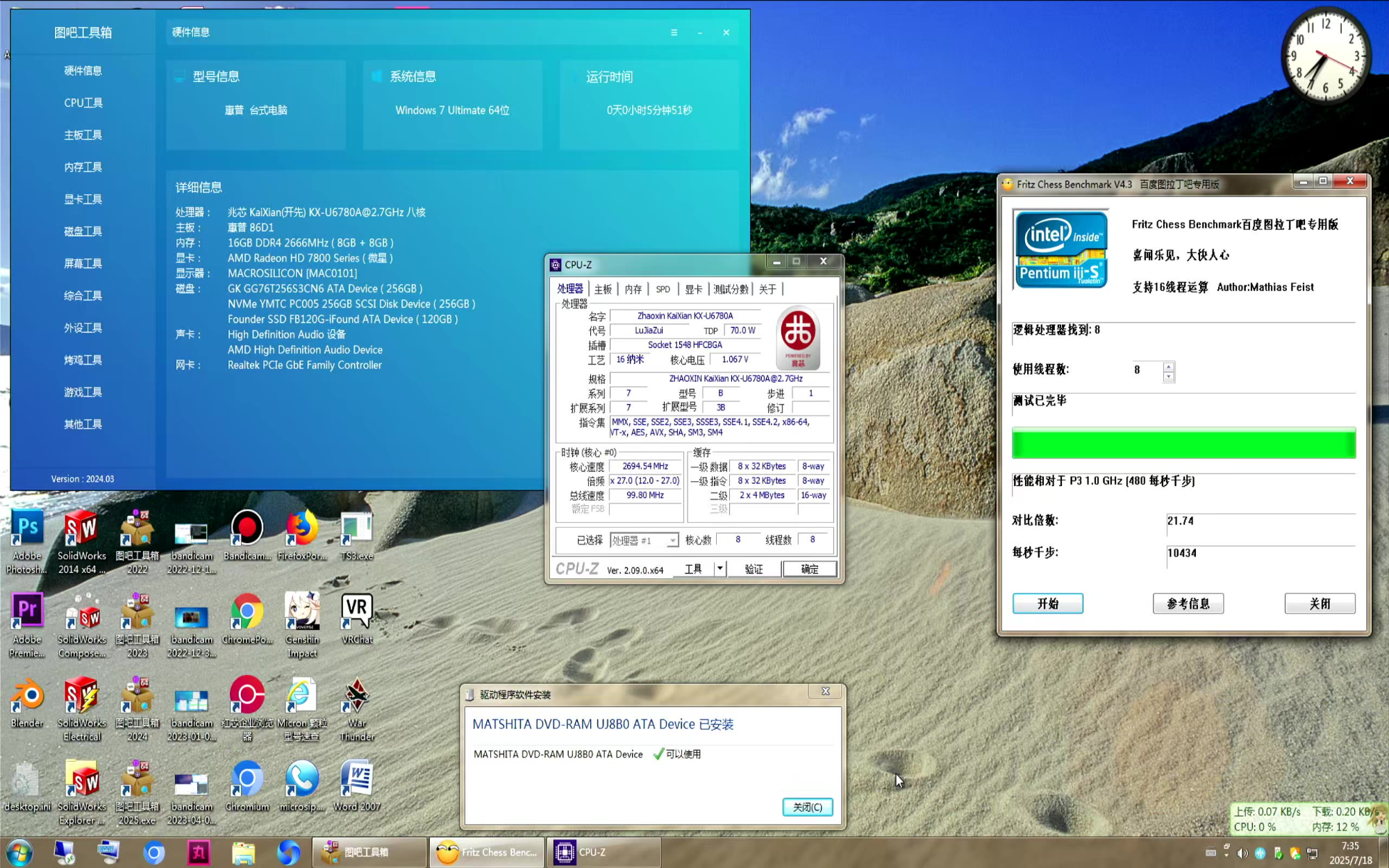
Task: Open SolidWorks Explorer desktop icon
Action: [x=82, y=792]
